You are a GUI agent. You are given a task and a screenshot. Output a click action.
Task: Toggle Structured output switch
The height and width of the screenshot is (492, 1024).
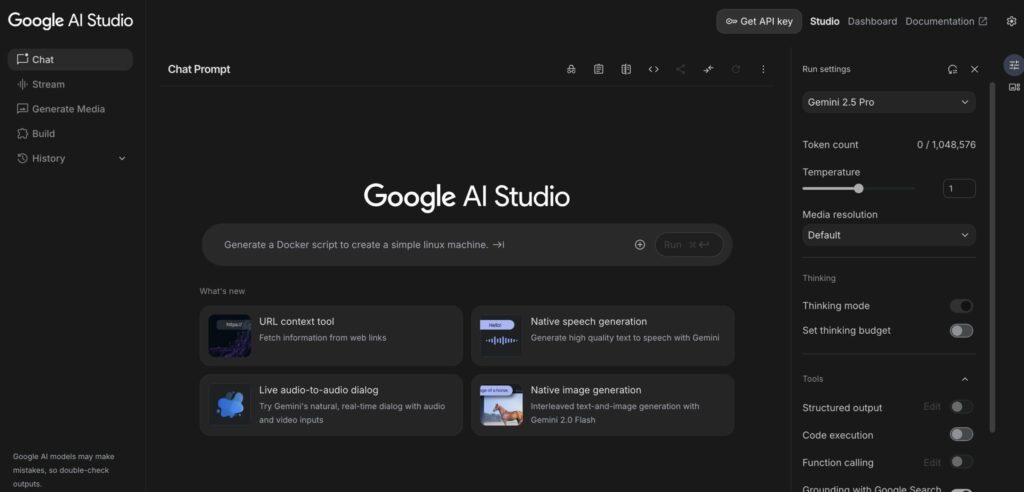point(961,407)
